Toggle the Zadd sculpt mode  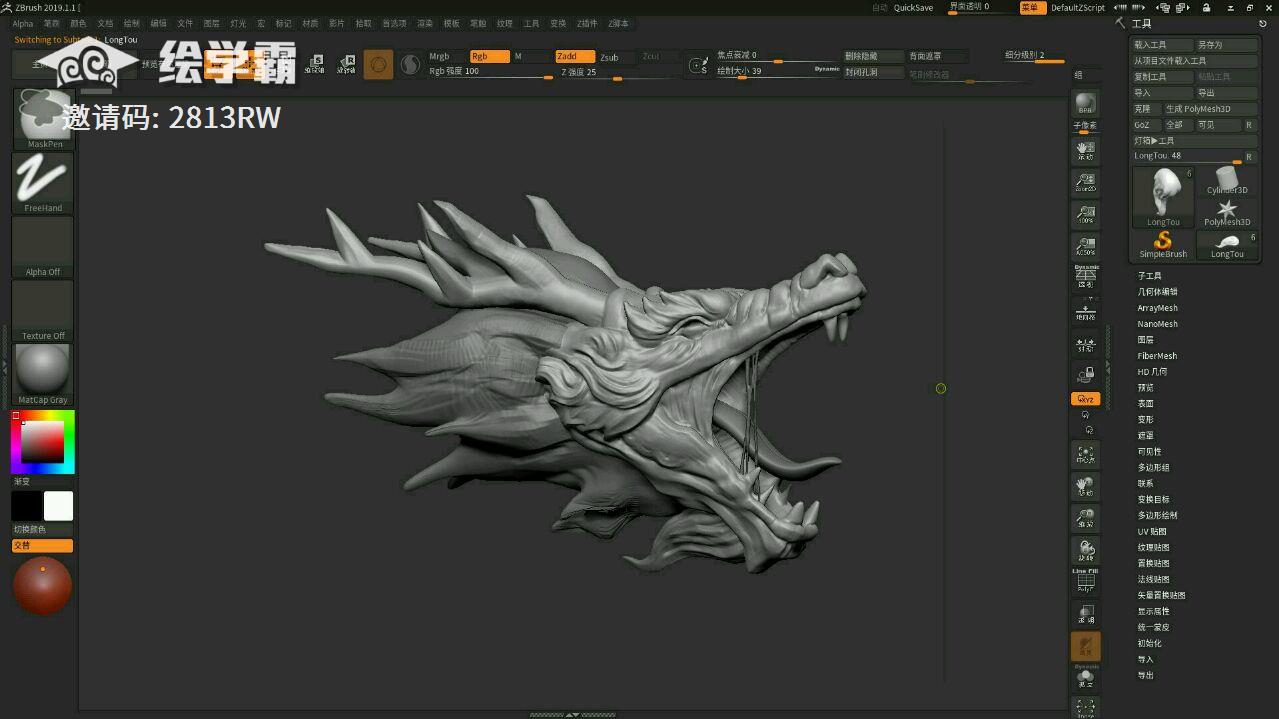[x=574, y=57]
